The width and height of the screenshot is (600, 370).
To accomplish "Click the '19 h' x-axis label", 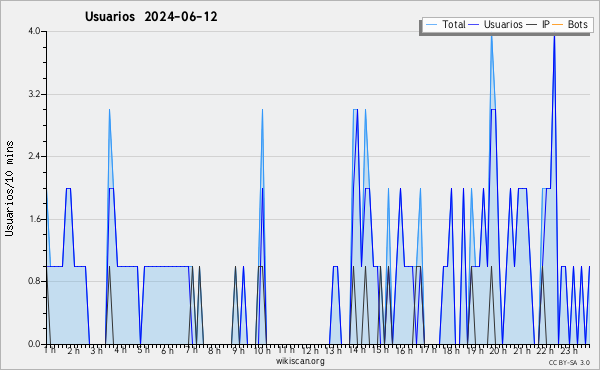I will pyautogui.click(x=475, y=350).
